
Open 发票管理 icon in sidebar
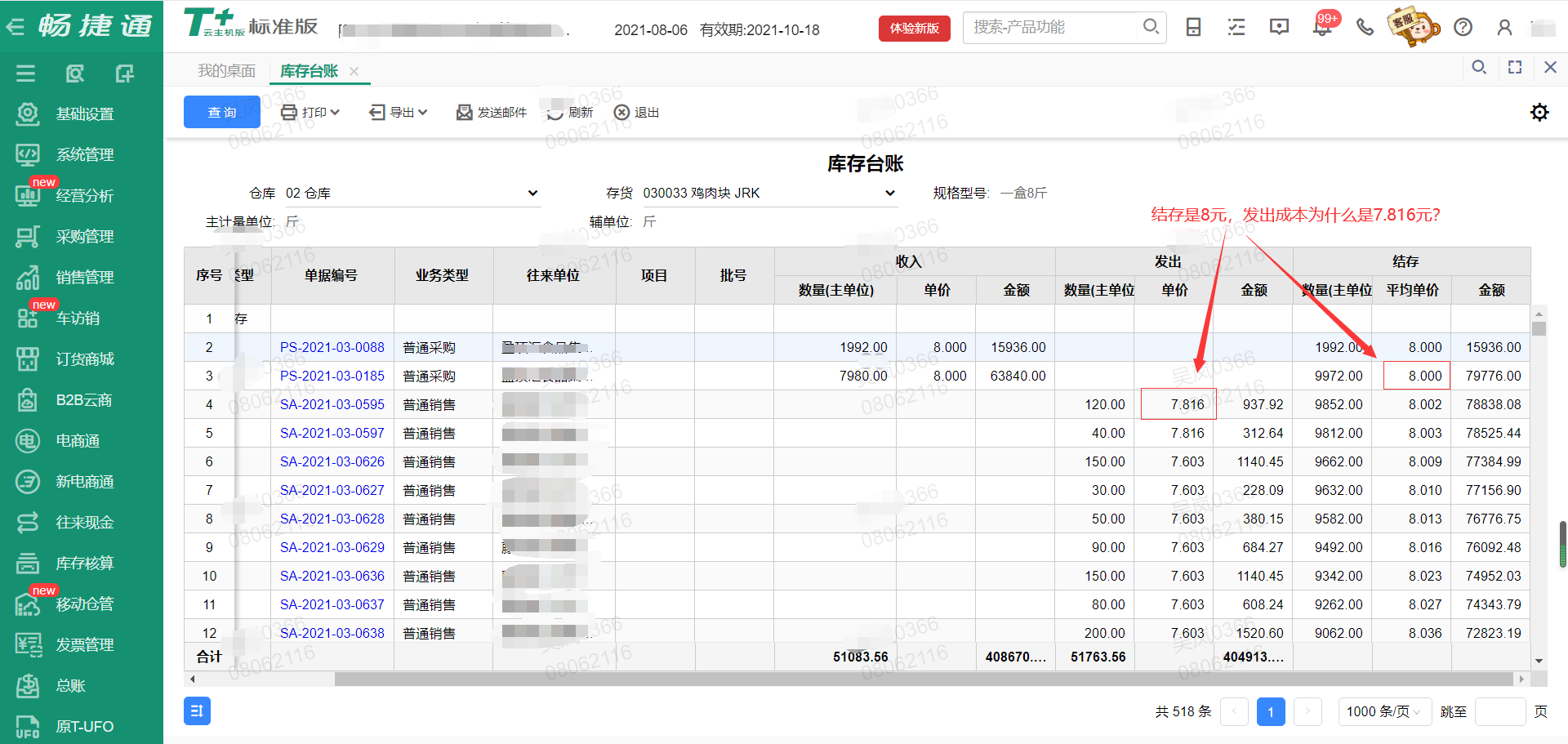[x=28, y=644]
